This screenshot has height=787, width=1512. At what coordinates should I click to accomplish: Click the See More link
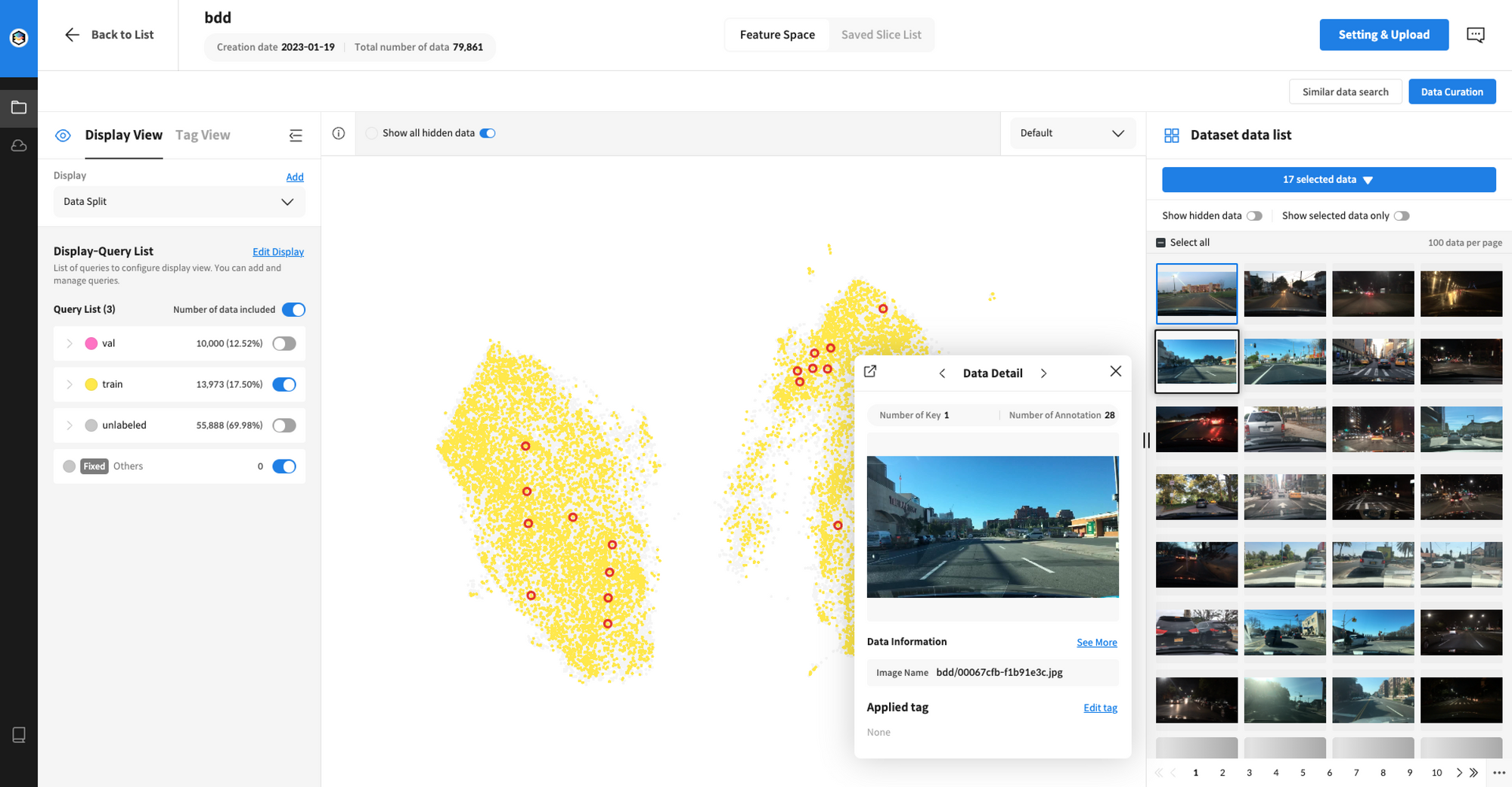[x=1096, y=643]
